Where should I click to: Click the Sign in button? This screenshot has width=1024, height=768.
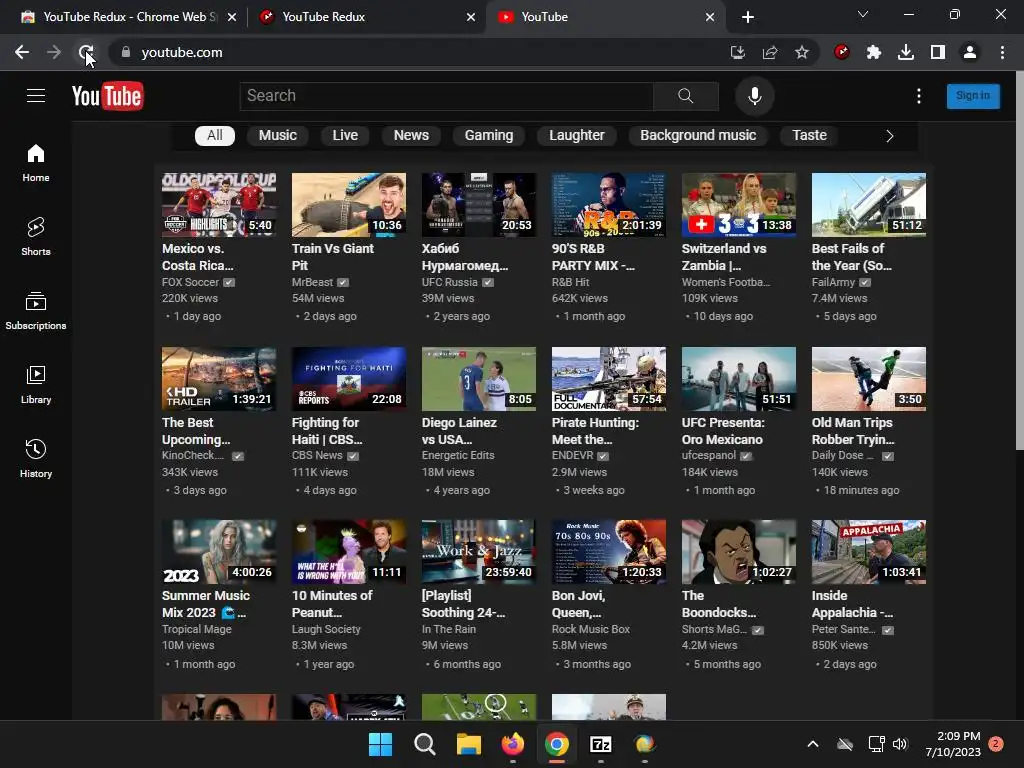(x=973, y=96)
